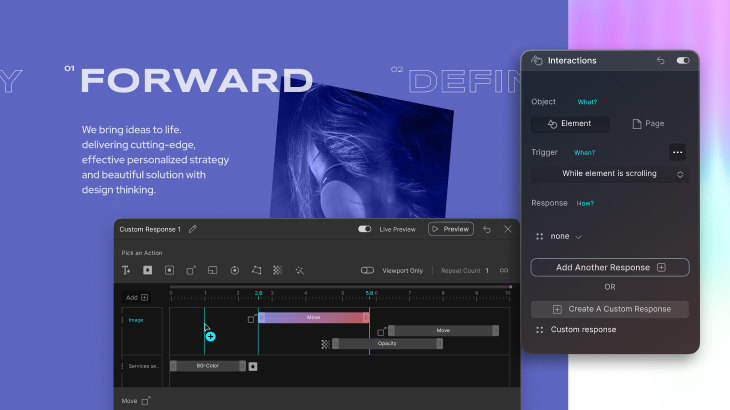
Task: Click the infinite loop icon
Action: tap(504, 270)
